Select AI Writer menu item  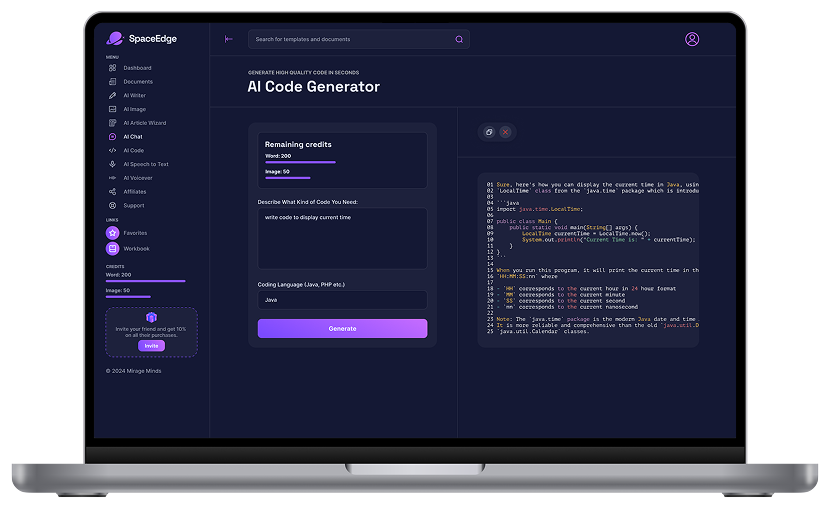pos(135,95)
